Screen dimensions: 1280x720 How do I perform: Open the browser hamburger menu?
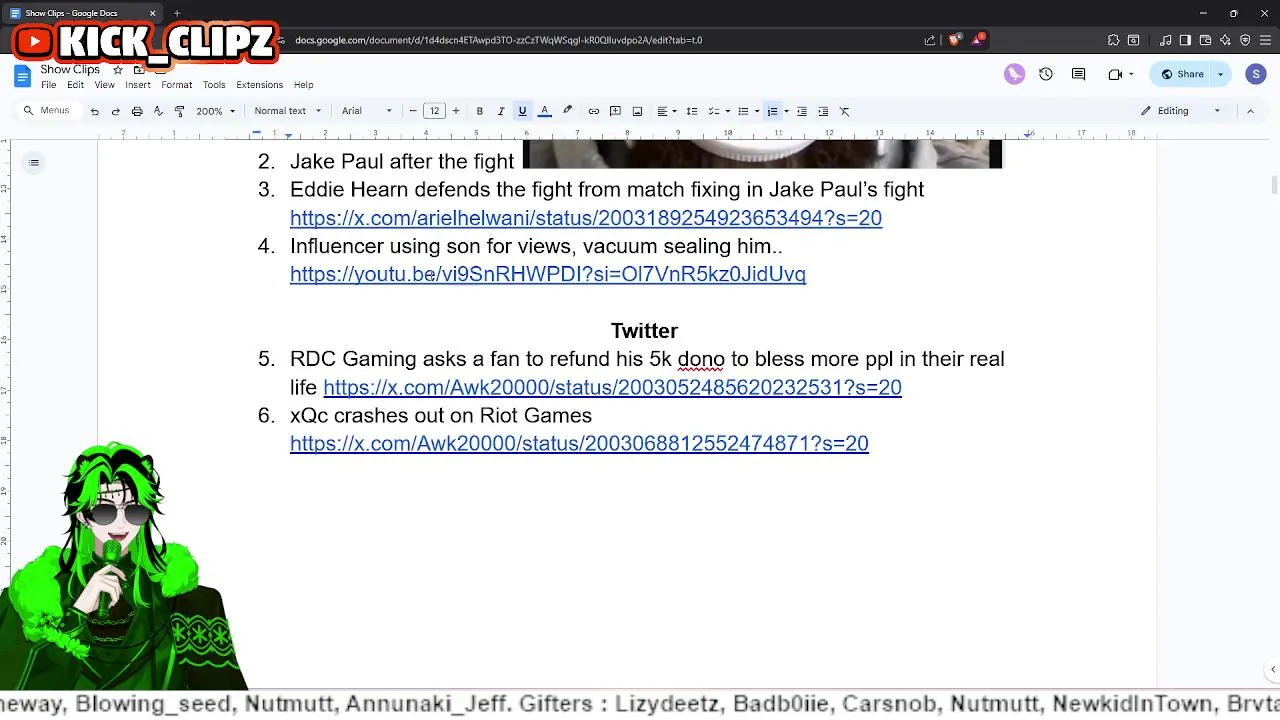[1265, 40]
